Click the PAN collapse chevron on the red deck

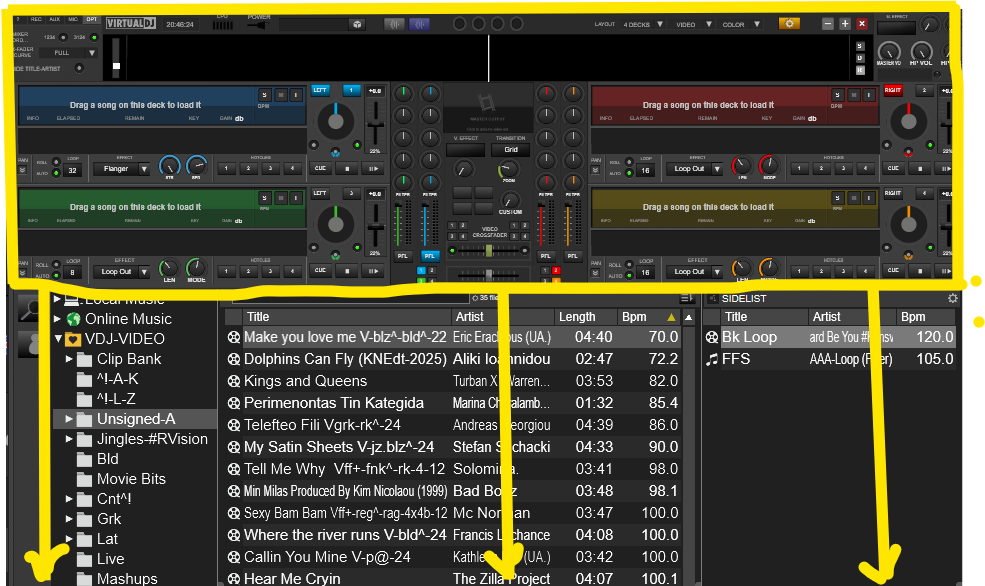[596, 170]
